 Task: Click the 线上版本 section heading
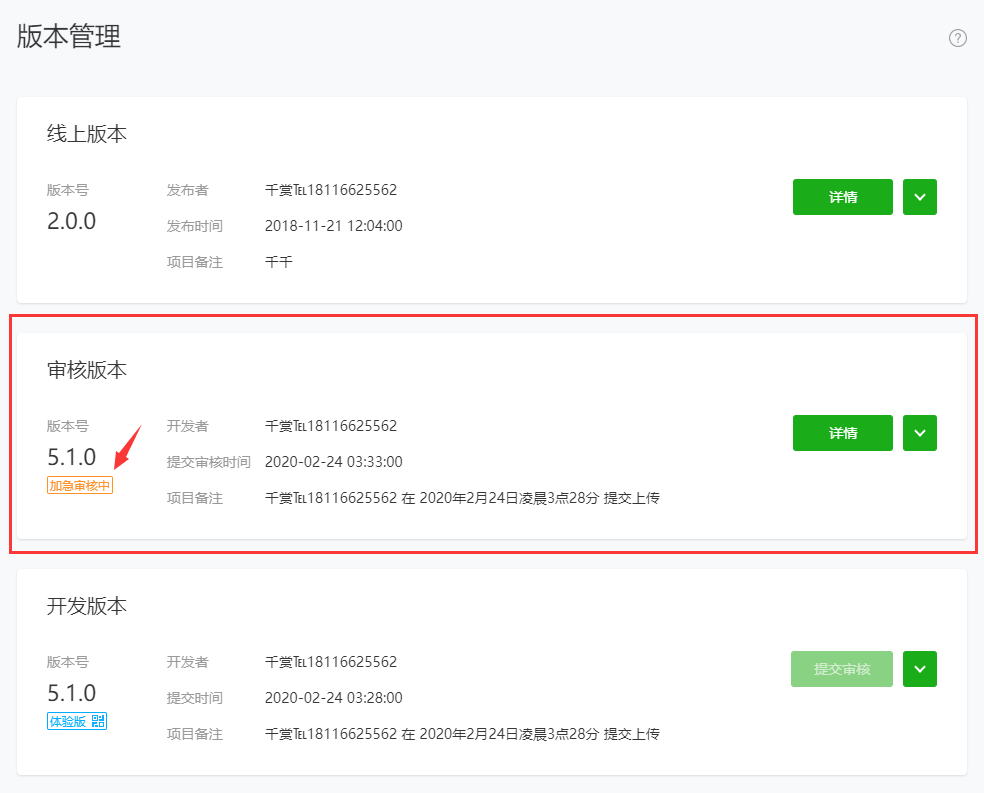click(x=87, y=134)
